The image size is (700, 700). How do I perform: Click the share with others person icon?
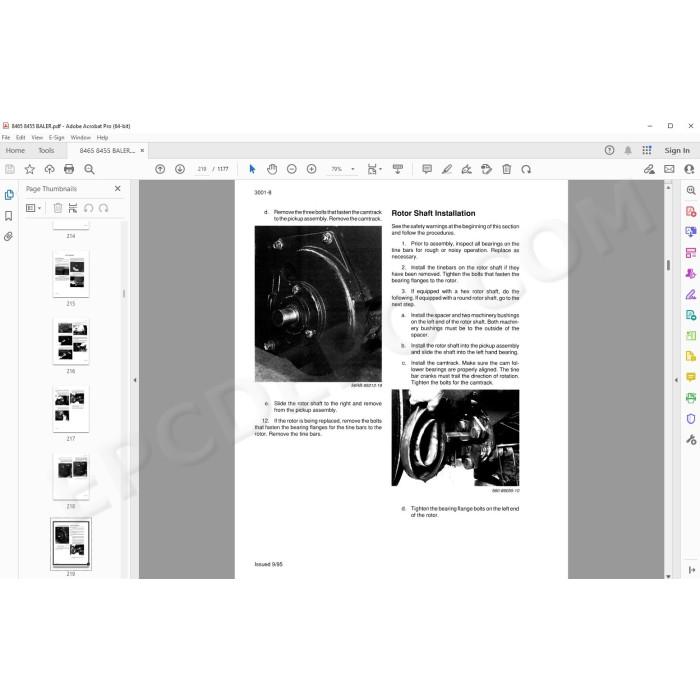[689, 169]
